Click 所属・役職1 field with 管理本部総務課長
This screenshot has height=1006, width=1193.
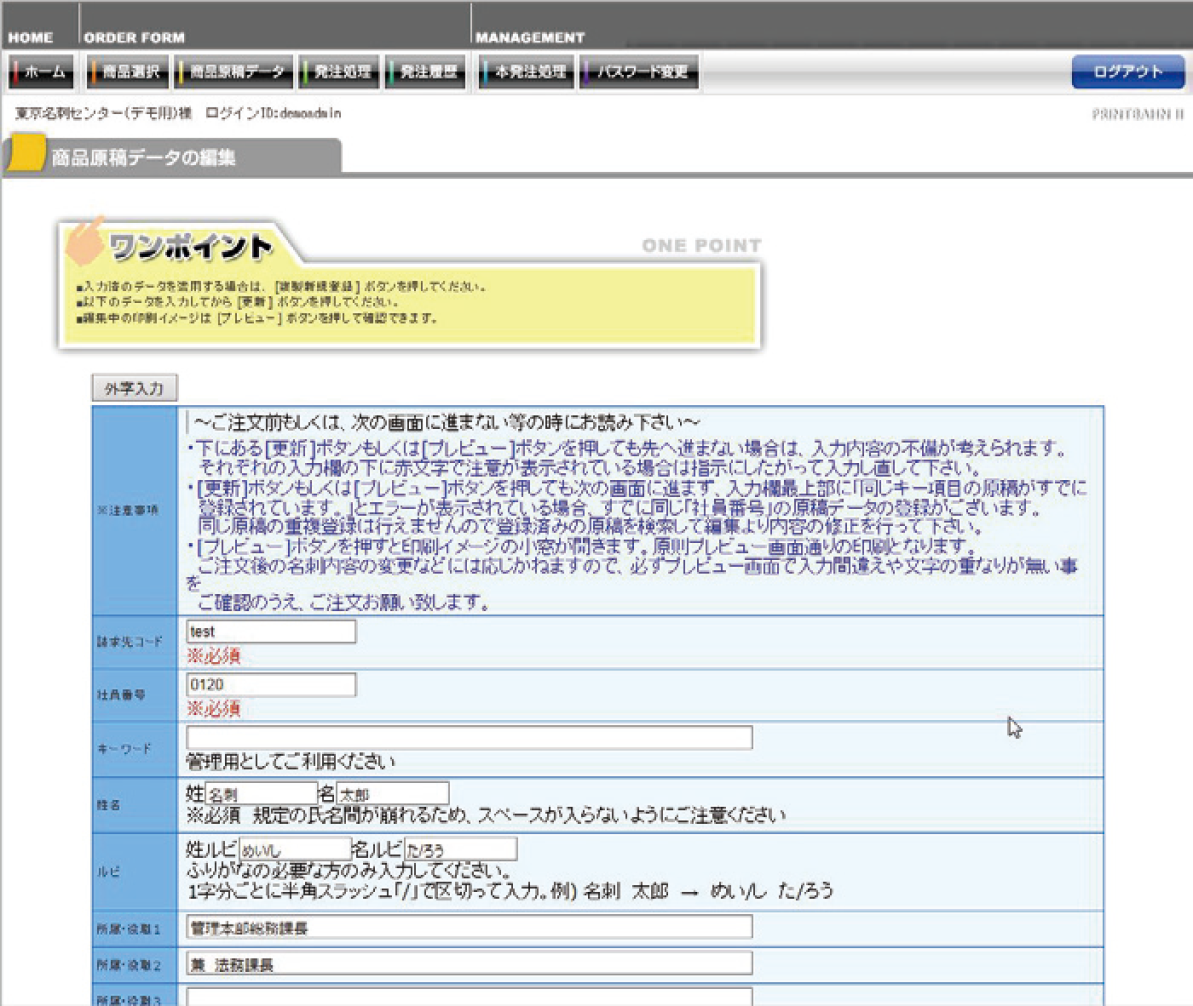tap(469, 927)
